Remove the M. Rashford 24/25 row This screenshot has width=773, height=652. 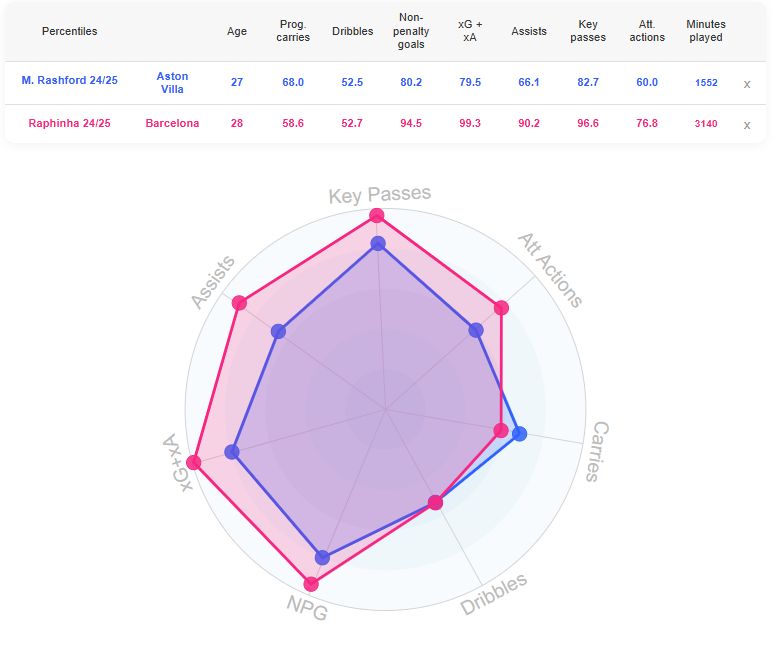[x=746, y=84]
